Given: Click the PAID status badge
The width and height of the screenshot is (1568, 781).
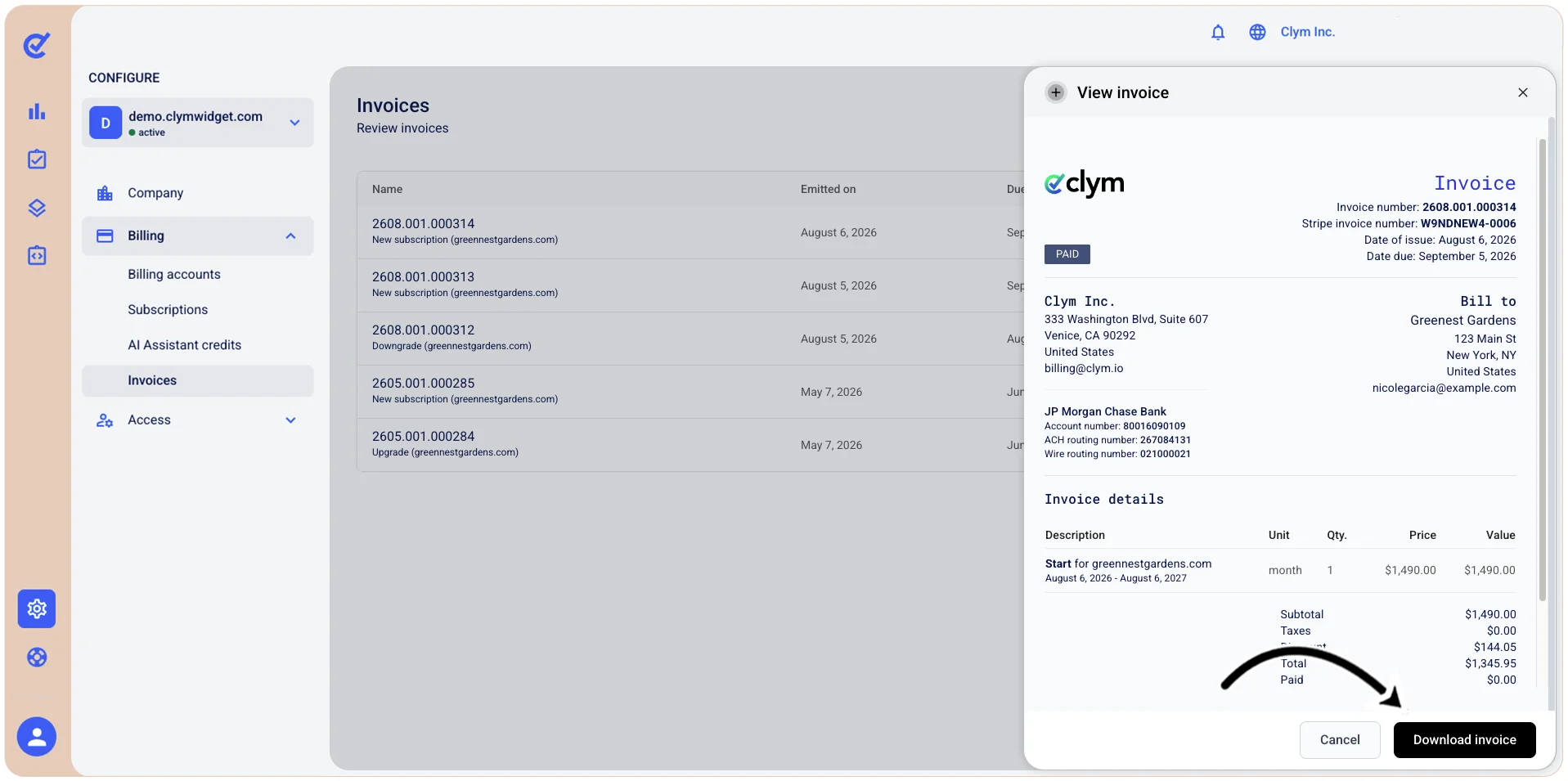Looking at the screenshot, I should pyautogui.click(x=1067, y=254).
